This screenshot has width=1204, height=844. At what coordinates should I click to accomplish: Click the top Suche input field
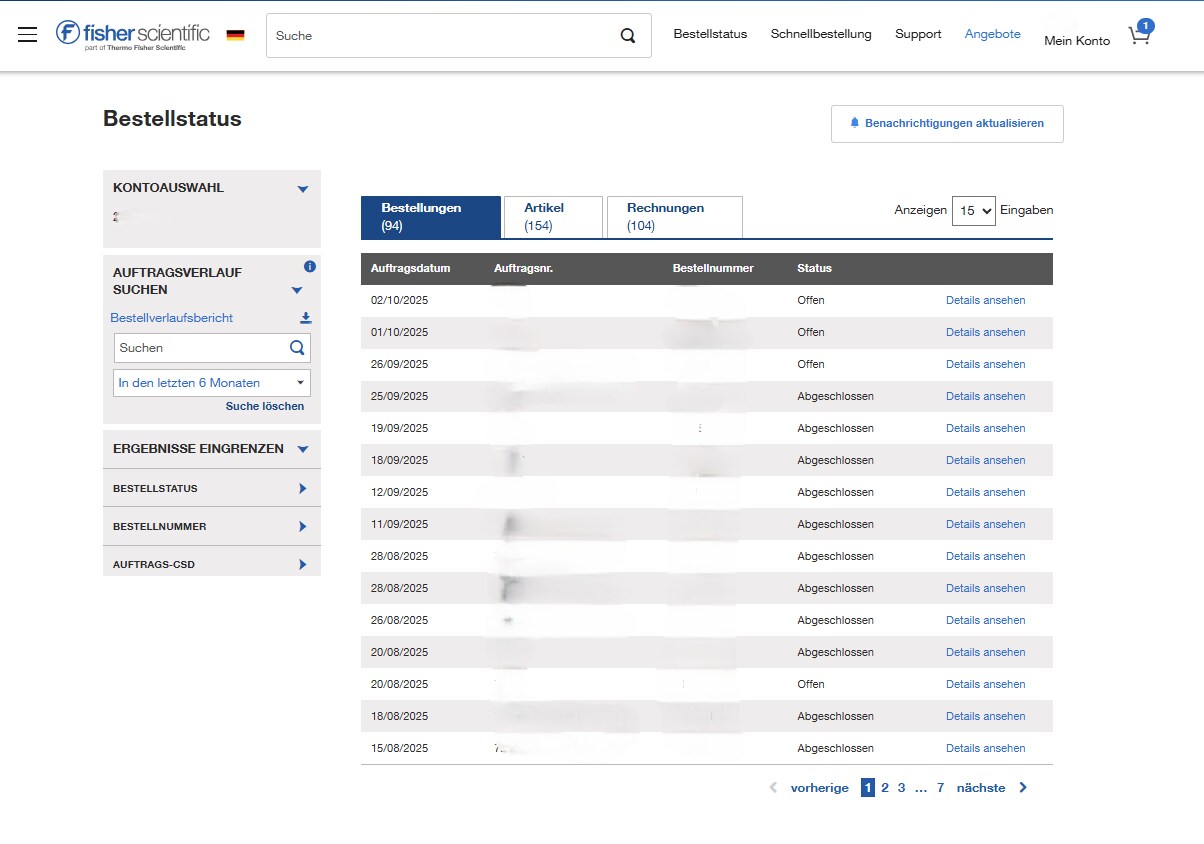click(440, 36)
